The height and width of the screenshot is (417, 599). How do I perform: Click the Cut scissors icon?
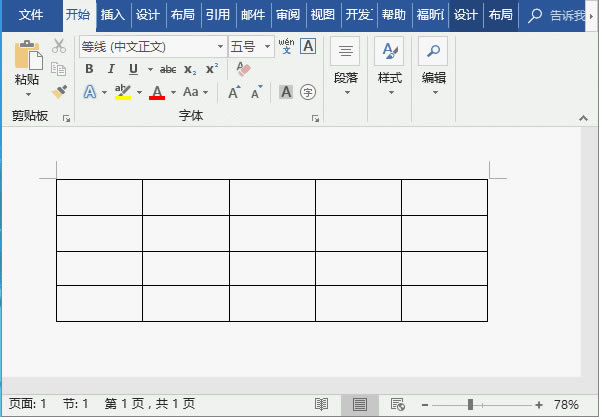(x=59, y=46)
